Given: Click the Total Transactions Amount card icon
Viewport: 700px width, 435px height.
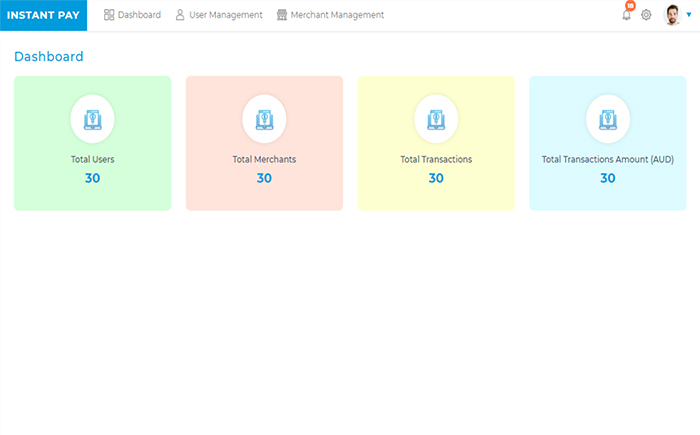Looking at the screenshot, I should (x=608, y=119).
